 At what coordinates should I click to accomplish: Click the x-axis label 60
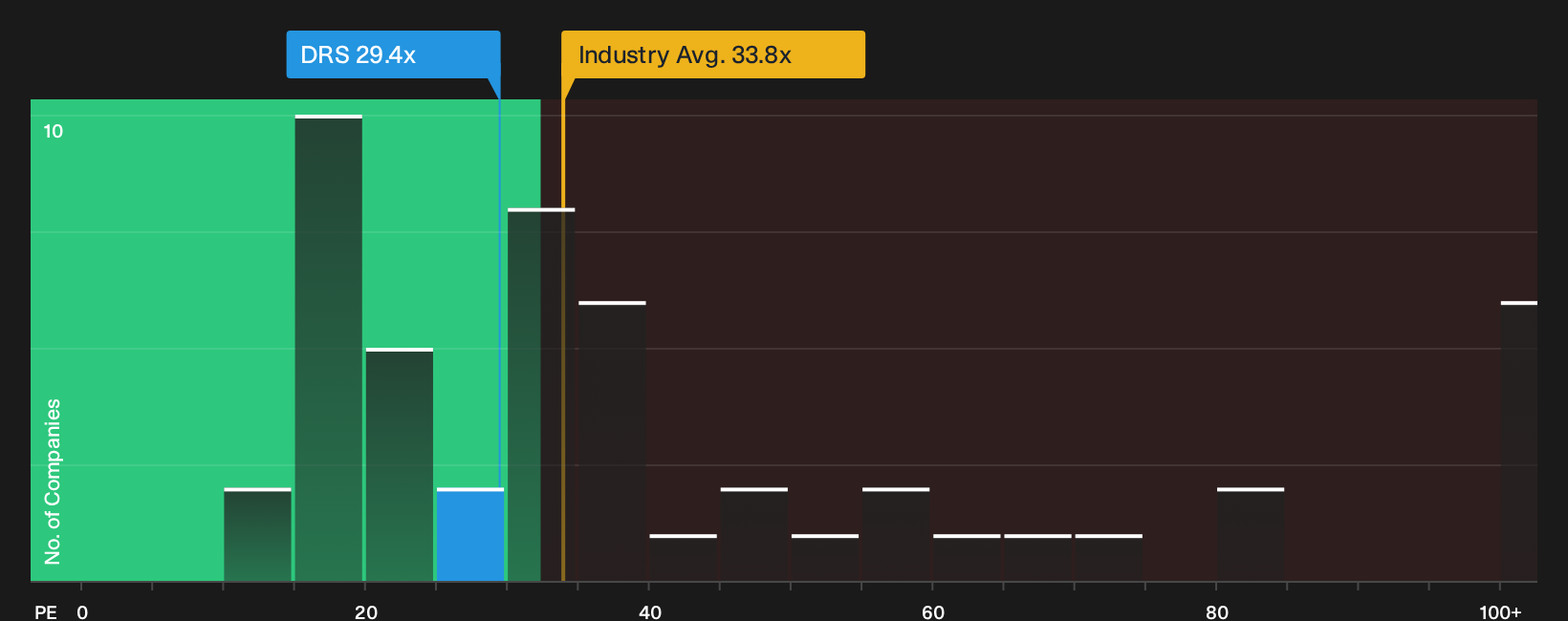point(933,611)
